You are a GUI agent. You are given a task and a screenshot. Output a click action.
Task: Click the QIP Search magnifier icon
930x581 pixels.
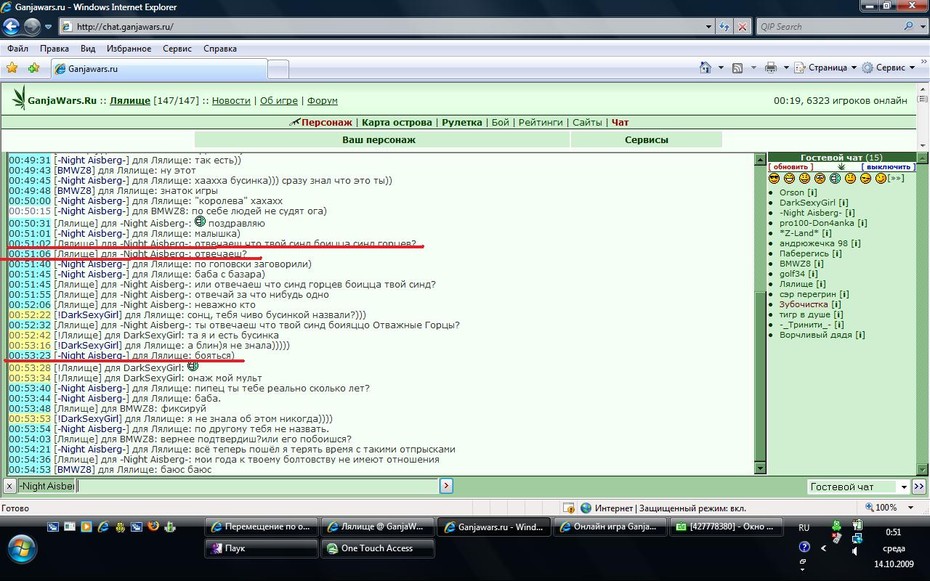click(x=909, y=27)
